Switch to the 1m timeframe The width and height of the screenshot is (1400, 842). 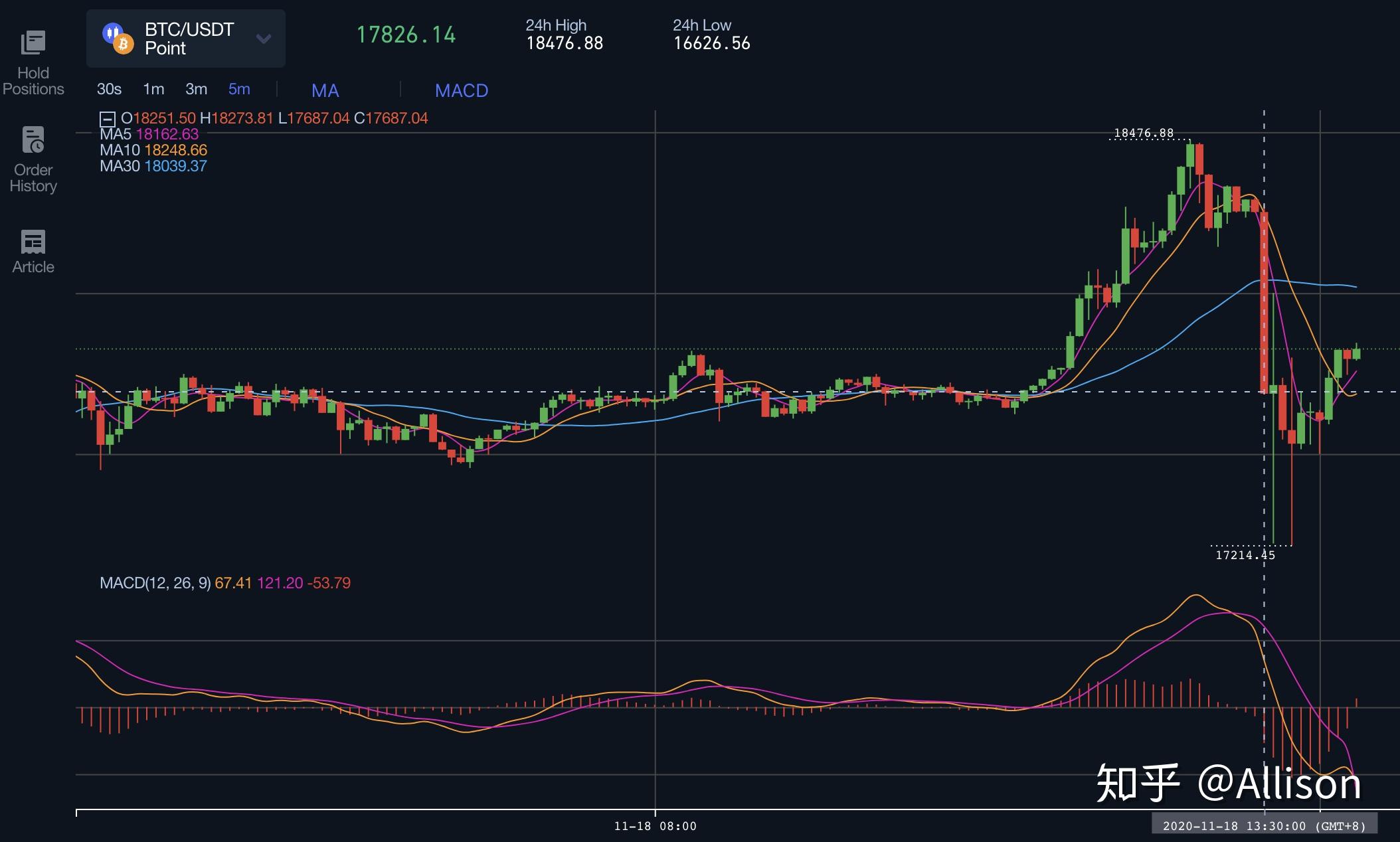point(153,89)
